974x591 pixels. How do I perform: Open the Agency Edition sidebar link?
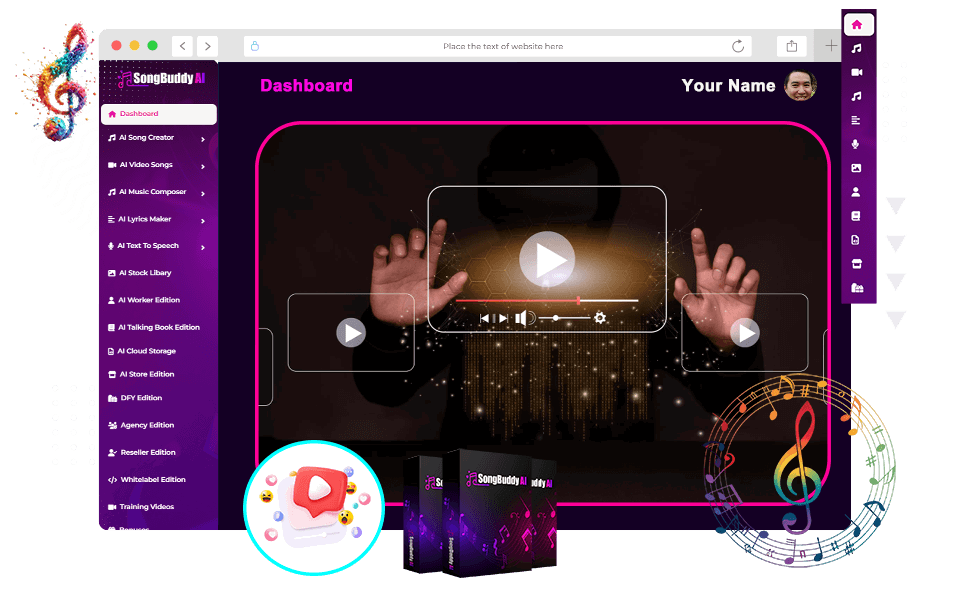(x=145, y=425)
